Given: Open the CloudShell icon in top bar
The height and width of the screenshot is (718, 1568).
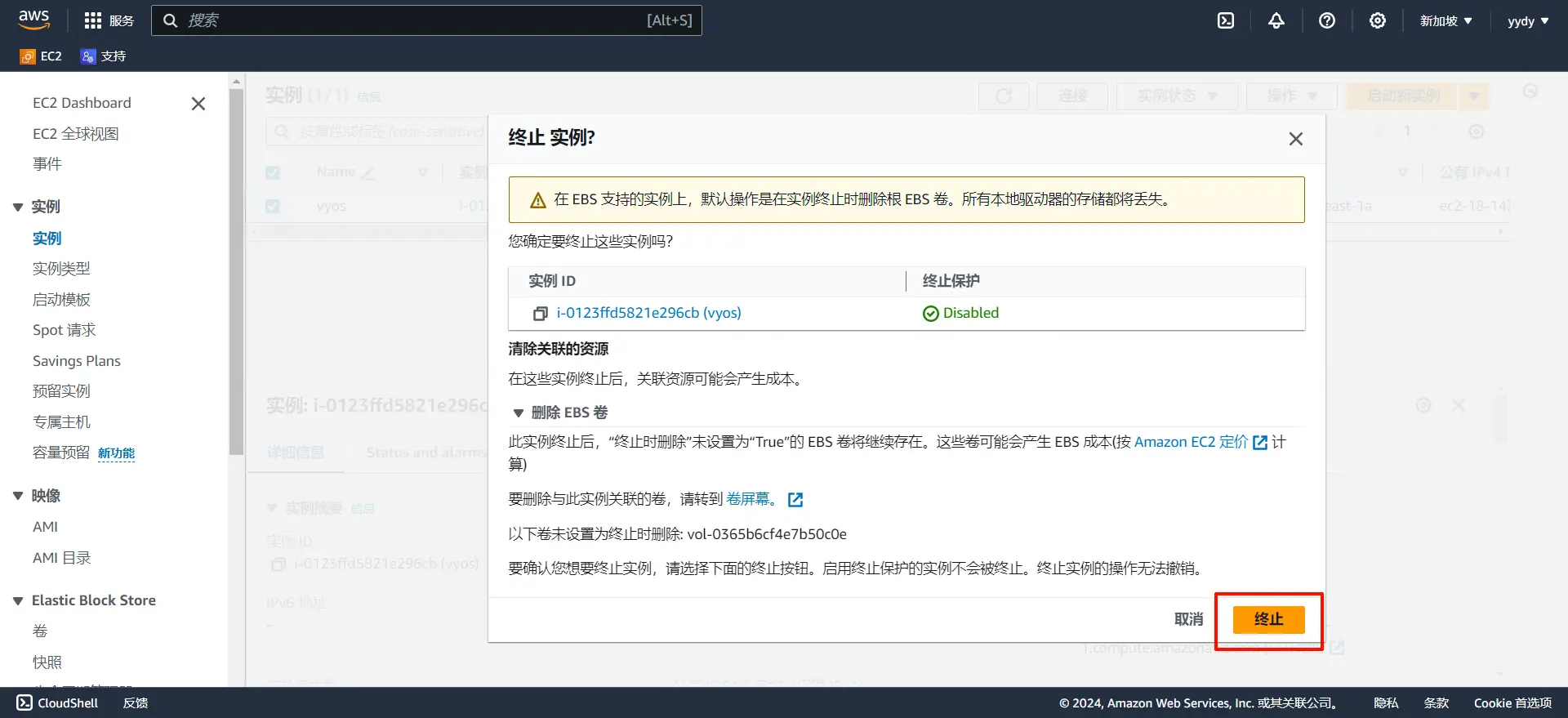Looking at the screenshot, I should pos(1226,20).
